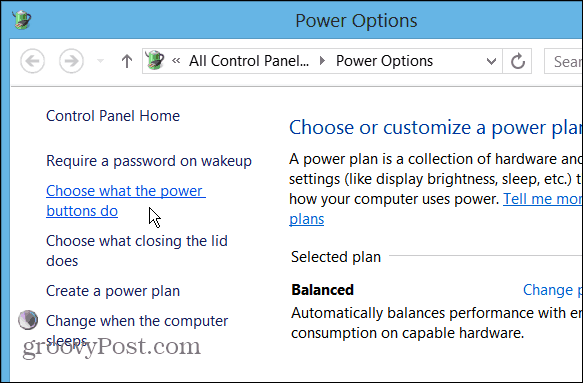Select the All Control Panel breadcrumb
583x383 pixels.
pyautogui.click(x=249, y=61)
